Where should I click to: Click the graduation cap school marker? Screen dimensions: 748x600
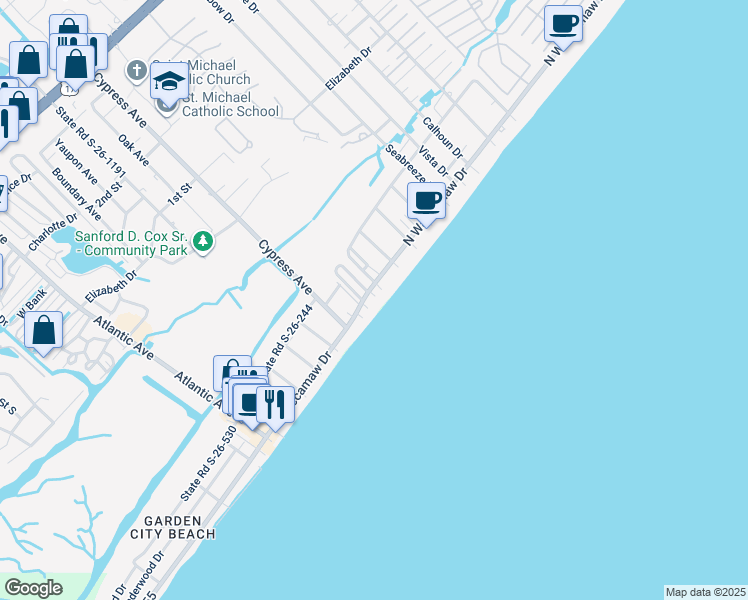[169, 82]
